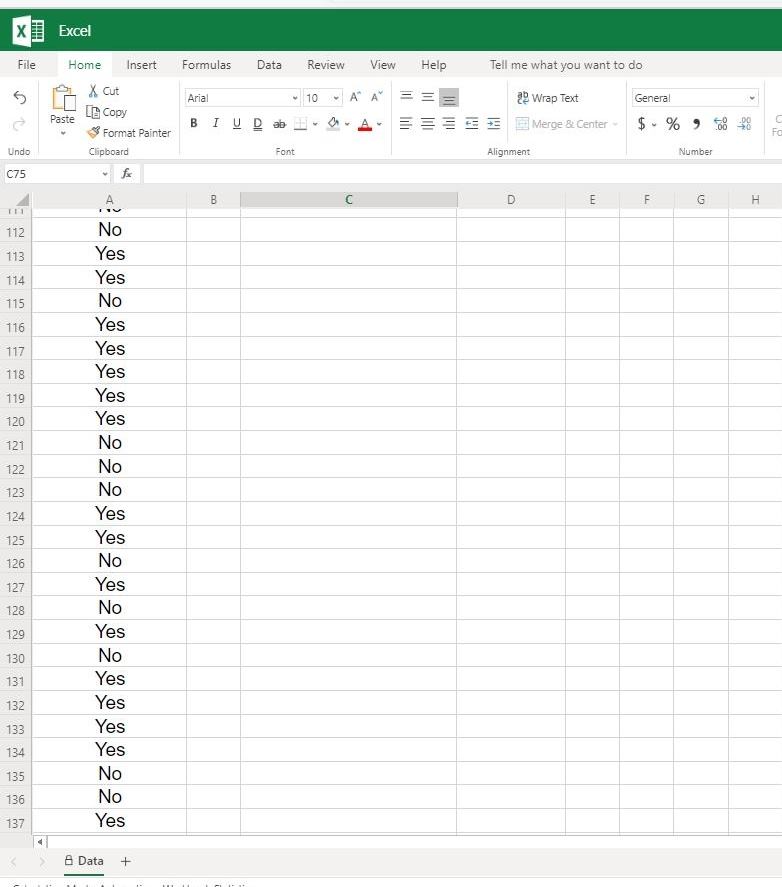Align text right
The image size is (782, 887).
point(449,124)
